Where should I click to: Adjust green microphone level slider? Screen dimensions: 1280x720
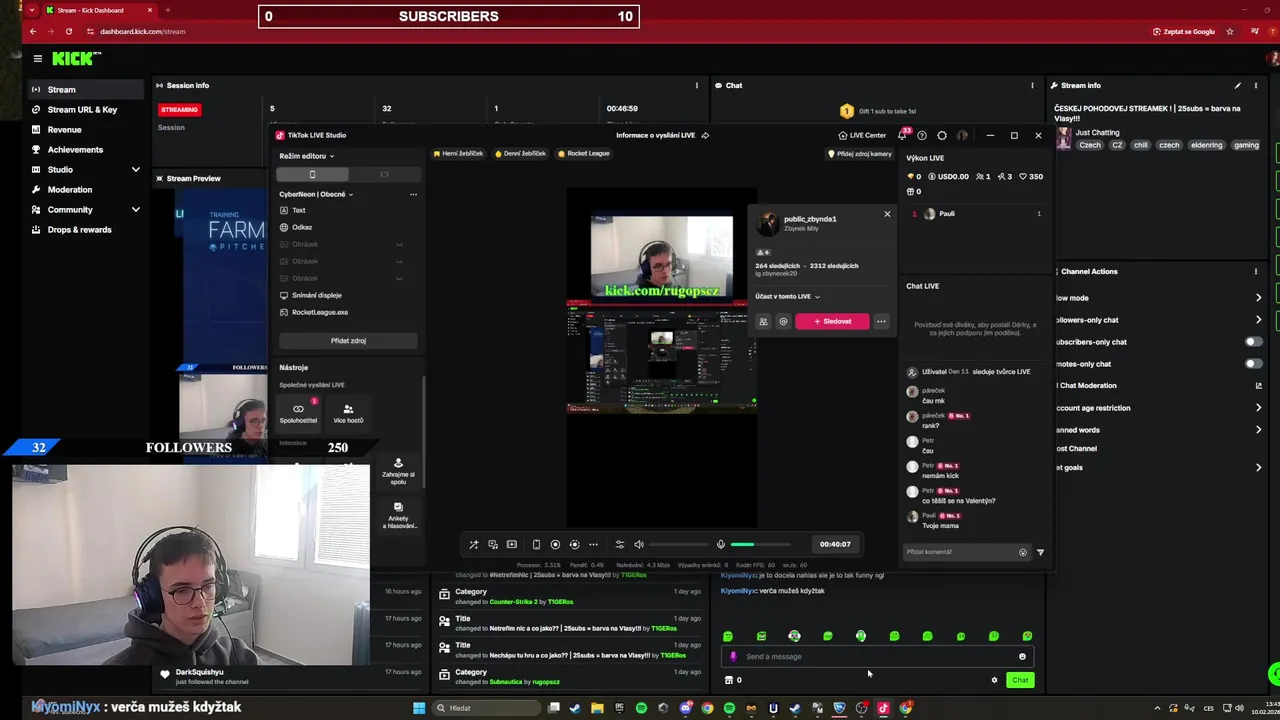pos(760,545)
